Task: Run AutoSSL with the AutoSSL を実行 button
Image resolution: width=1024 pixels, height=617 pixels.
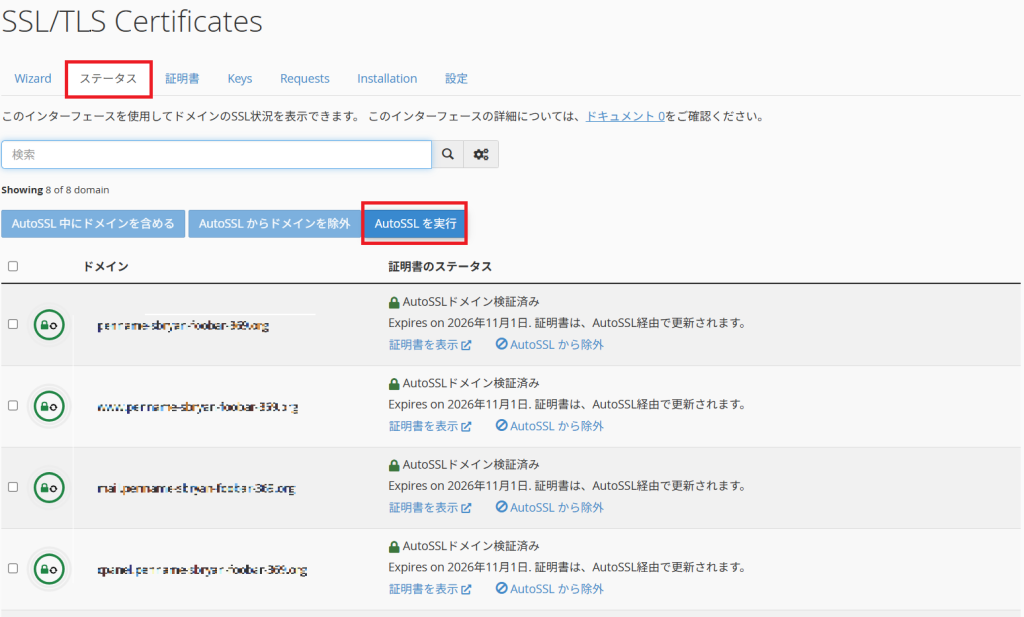Action: [415, 223]
